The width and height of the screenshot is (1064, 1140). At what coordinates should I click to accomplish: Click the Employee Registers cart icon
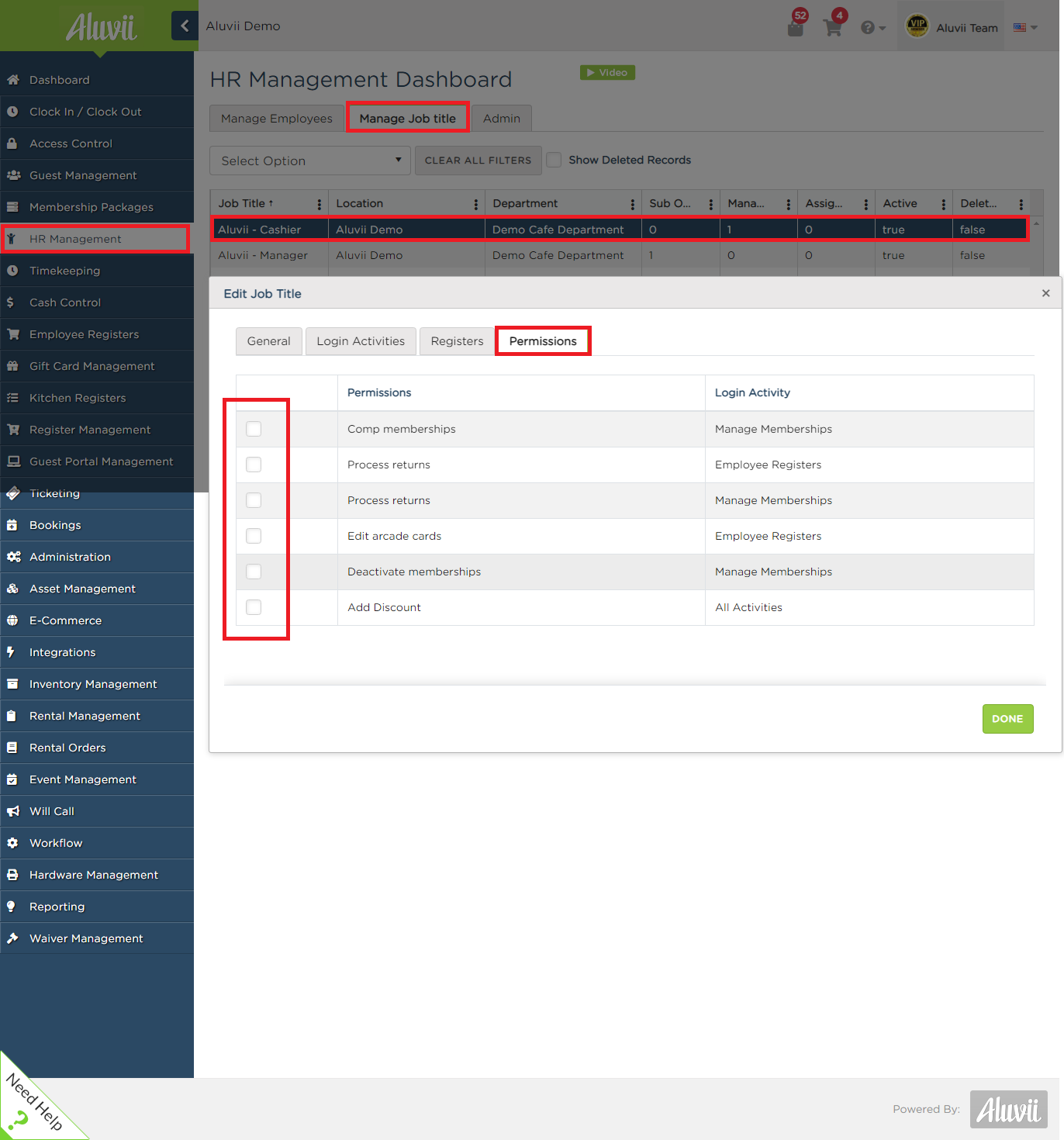[13, 334]
